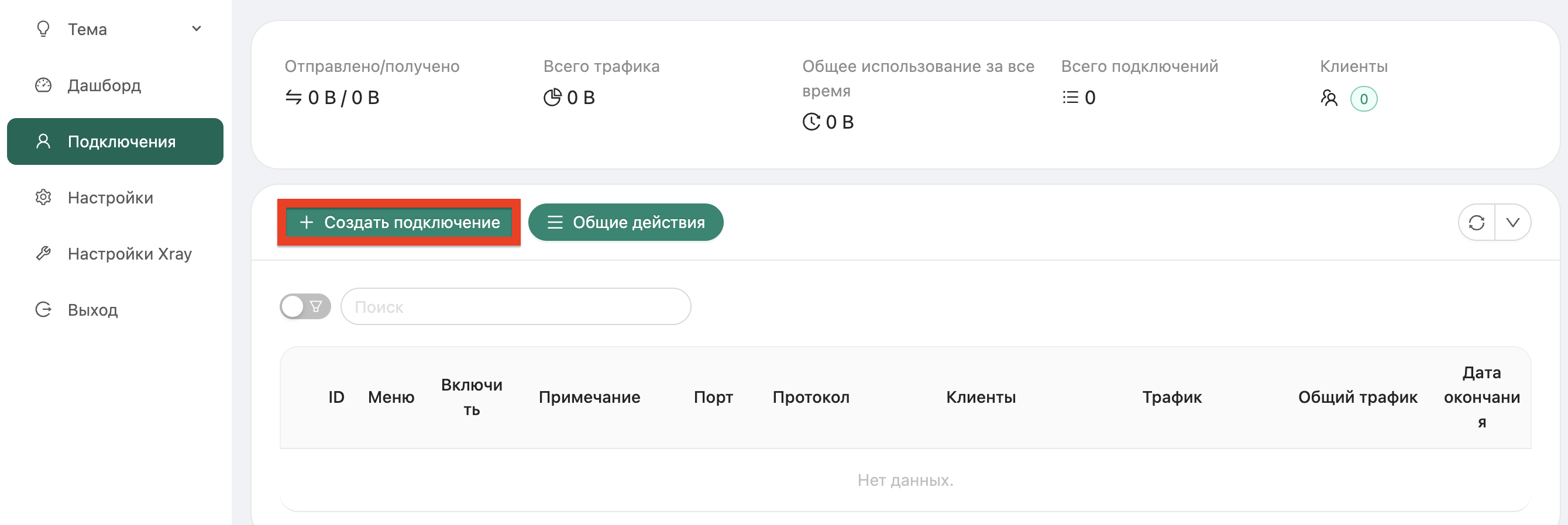Click the Всего трафика pie chart indicator
1568x525 pixels.
point(554,98)
